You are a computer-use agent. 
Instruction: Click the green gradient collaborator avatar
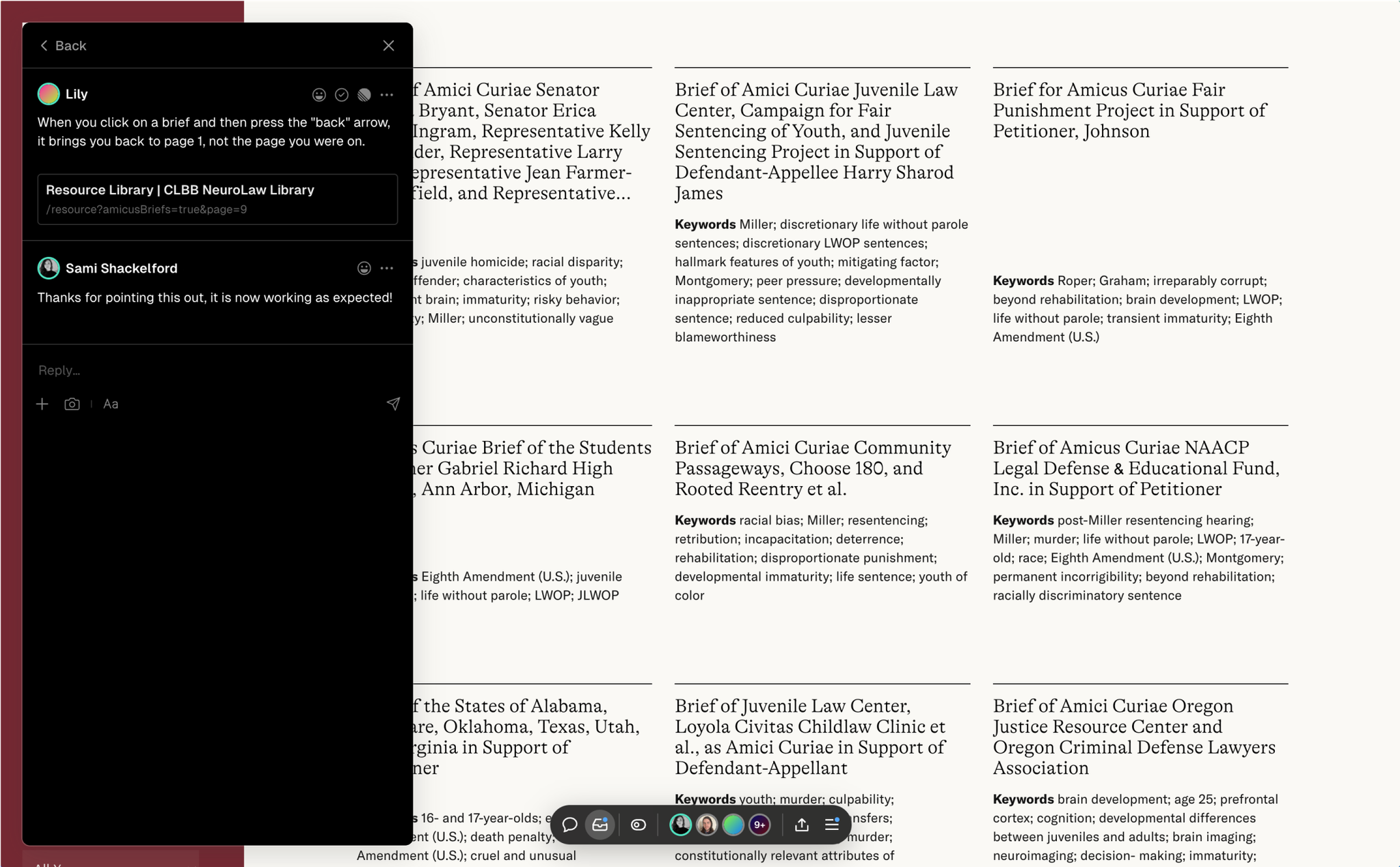[733, 825]
